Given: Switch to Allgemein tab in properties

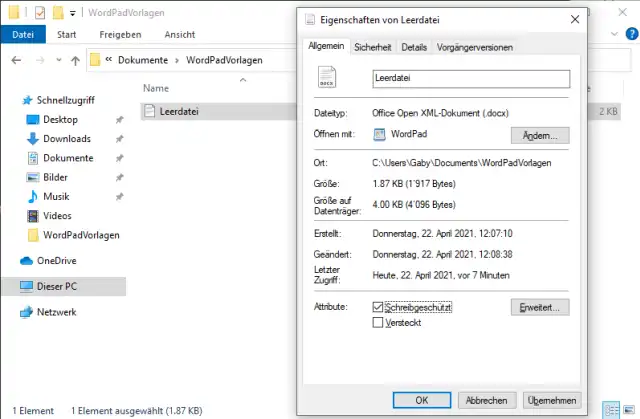Looking at the screenshot, I should [x=326, y=46].
